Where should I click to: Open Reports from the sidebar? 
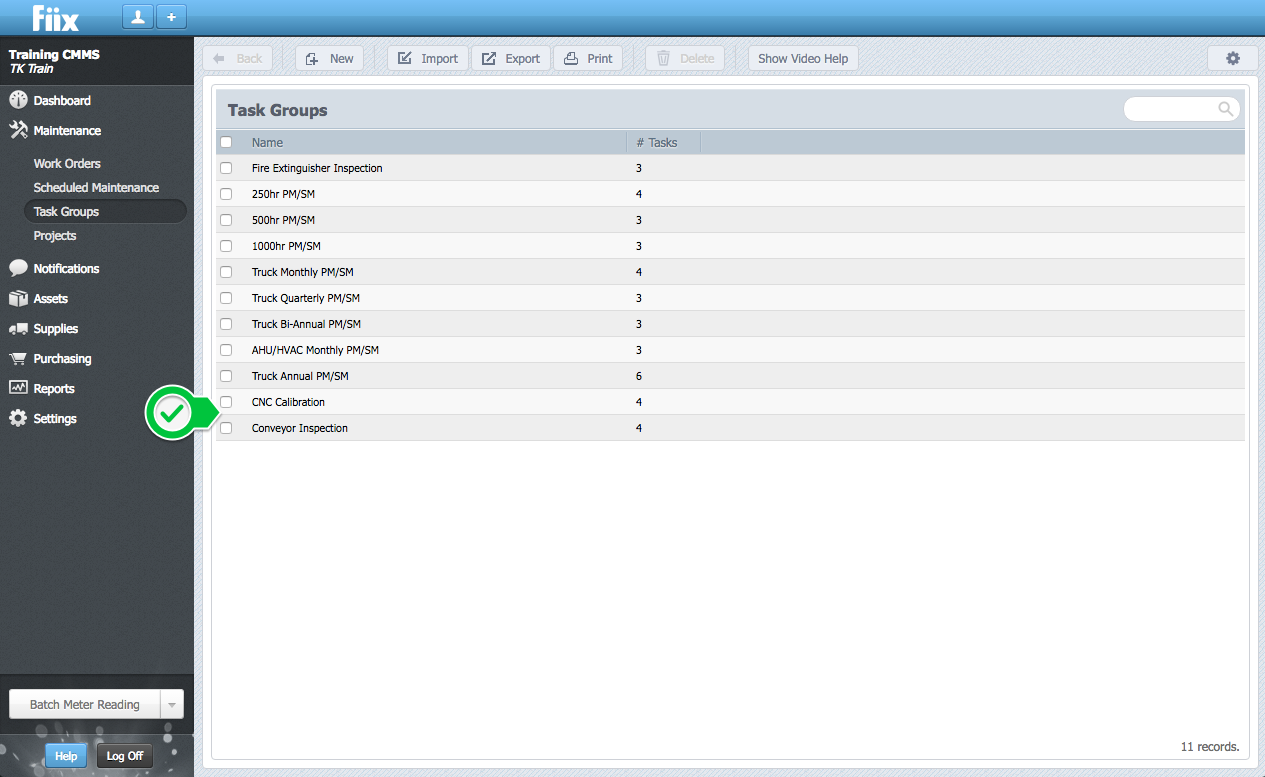click(x=54, y=388)
